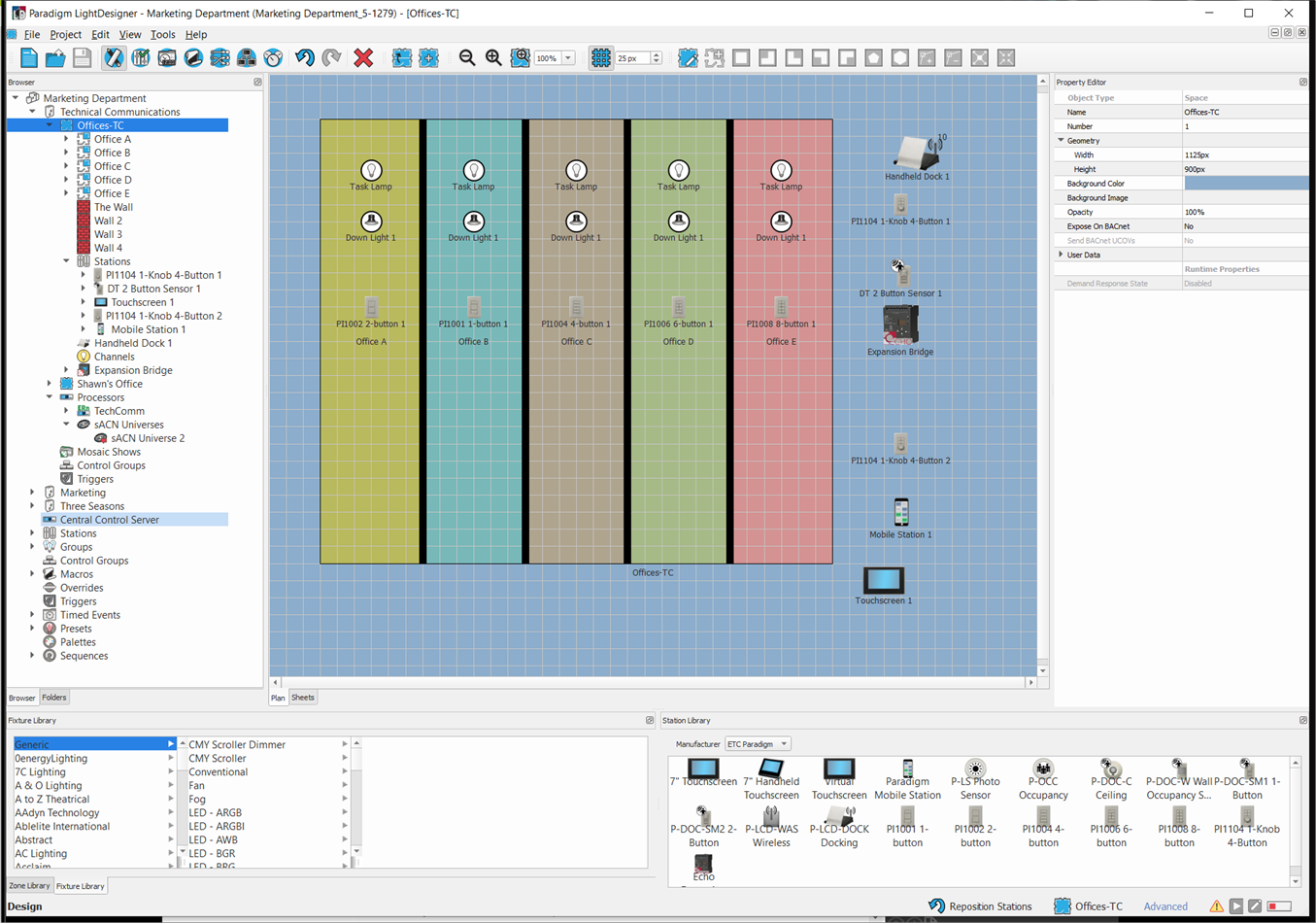Click the hexagon shape tool icon
The image size is (1316, 923).
tap(900, 58)
